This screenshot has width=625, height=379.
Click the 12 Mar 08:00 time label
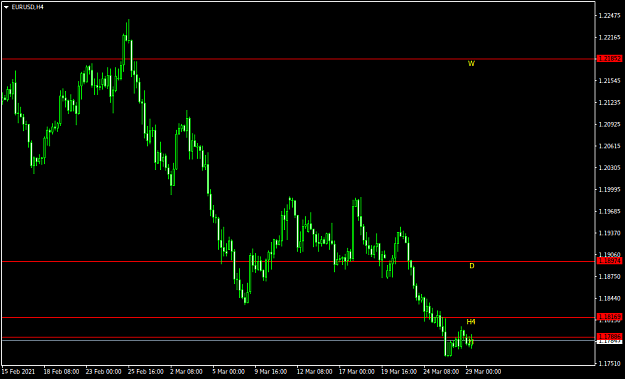tap(315, 372)
